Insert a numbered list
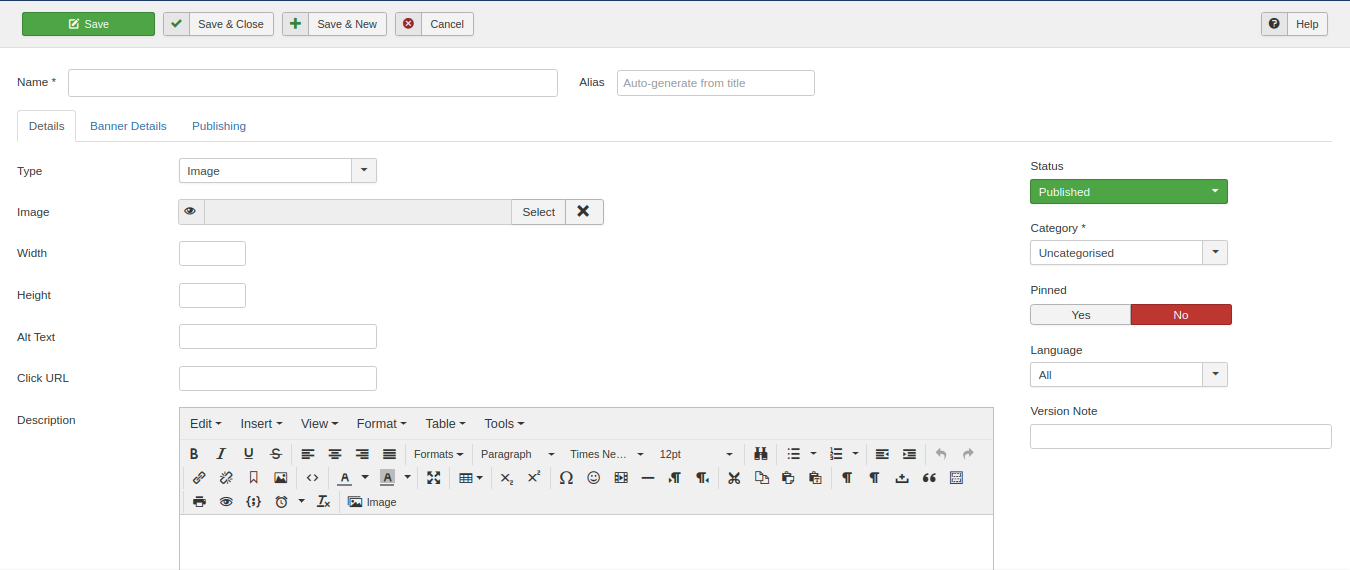This screenshot has width=1350, height=570. click(x=836, y=454)
